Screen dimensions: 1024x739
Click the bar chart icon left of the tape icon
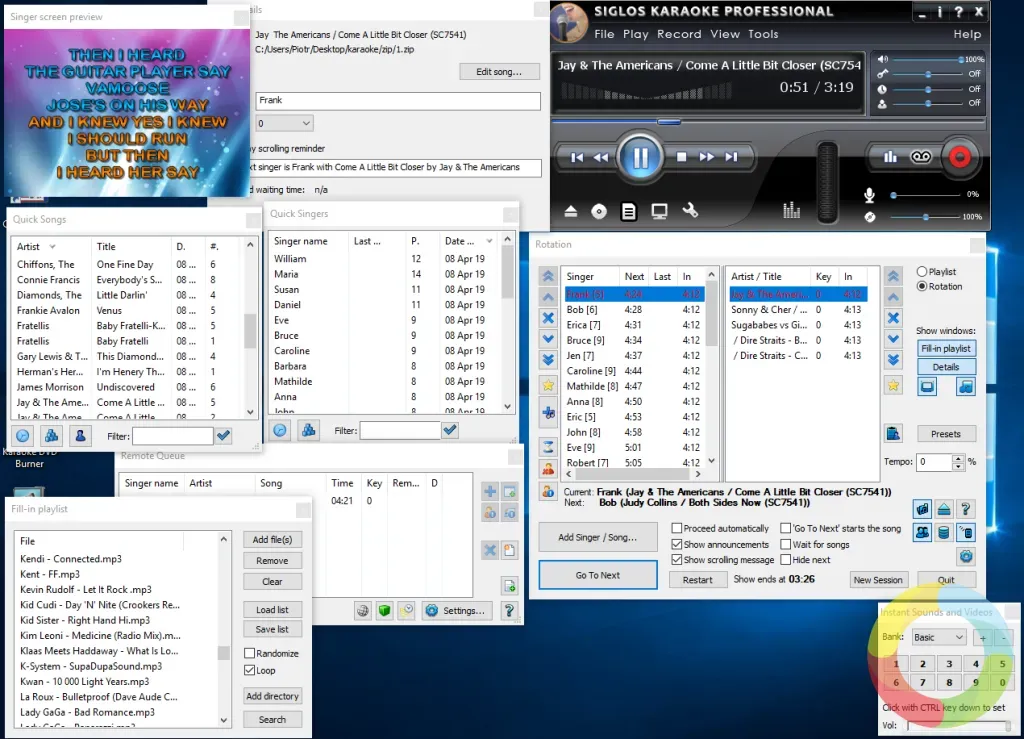[x=890, y=157]
